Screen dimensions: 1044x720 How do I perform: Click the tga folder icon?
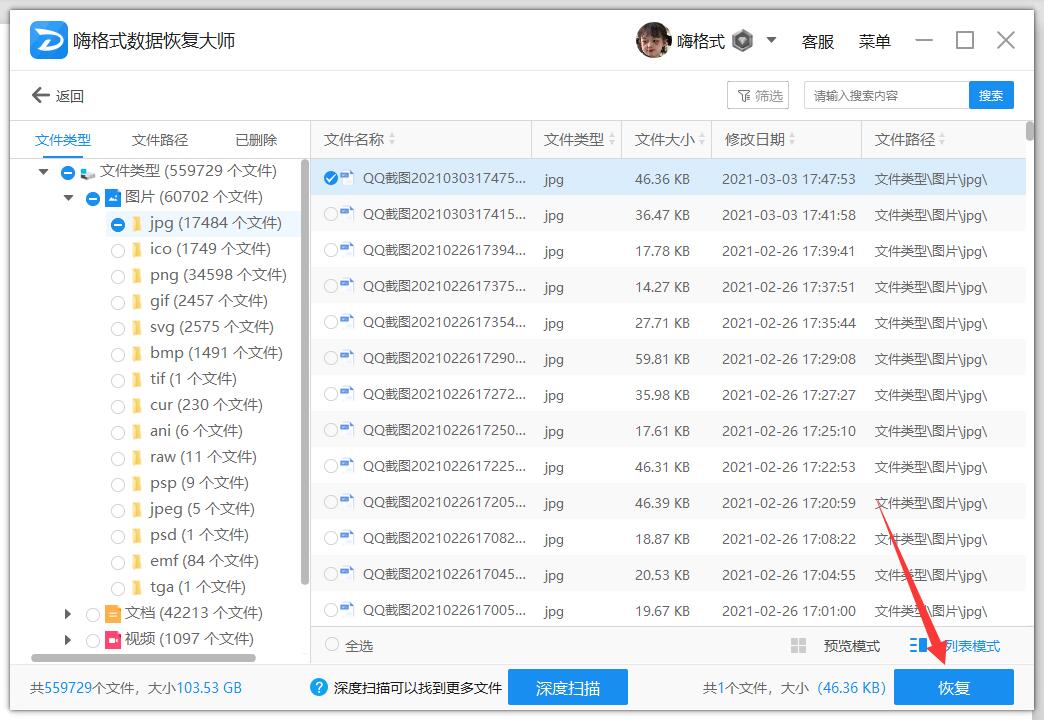(136, 587)
